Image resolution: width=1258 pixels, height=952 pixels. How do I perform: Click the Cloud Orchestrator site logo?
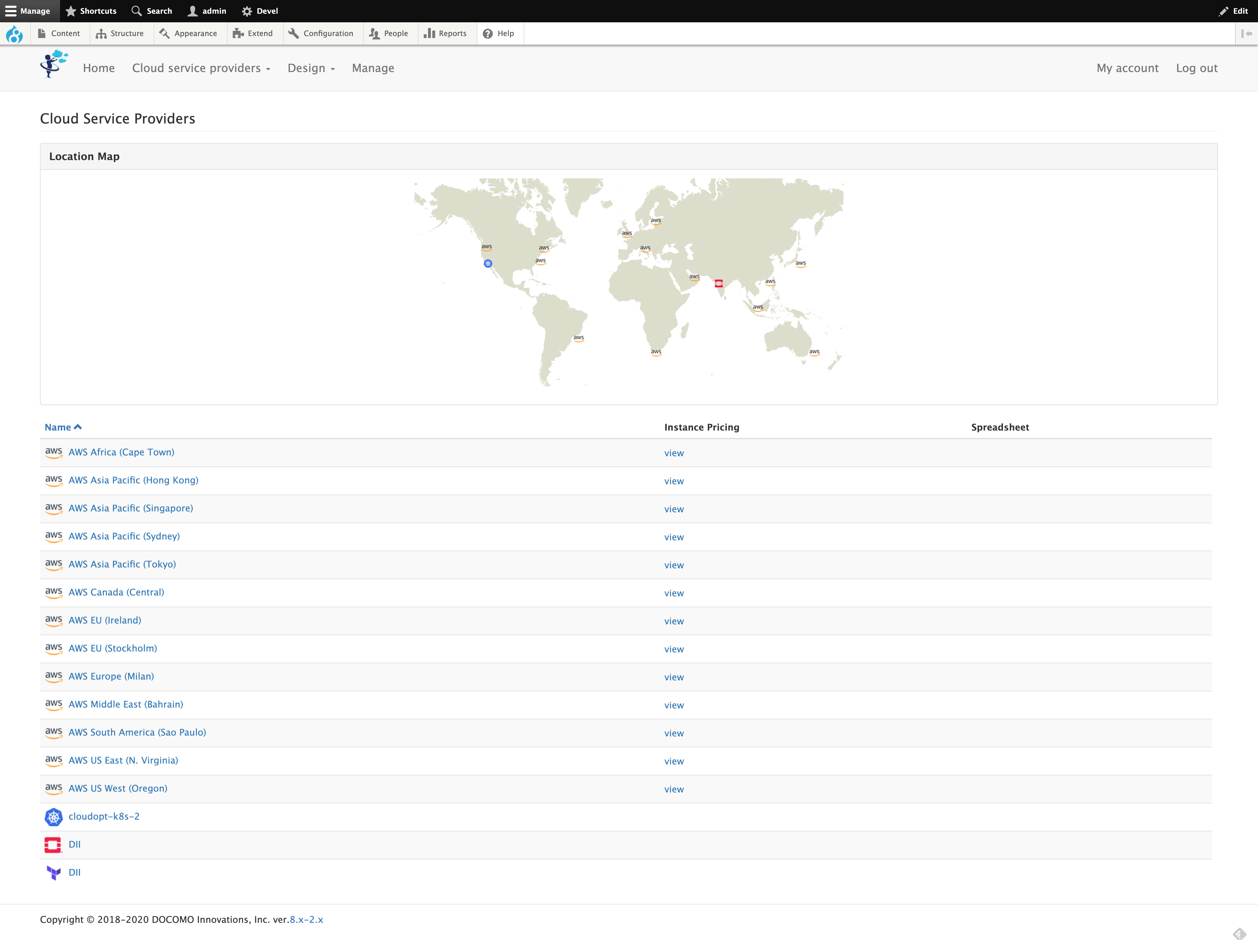(x=54, y=64)
